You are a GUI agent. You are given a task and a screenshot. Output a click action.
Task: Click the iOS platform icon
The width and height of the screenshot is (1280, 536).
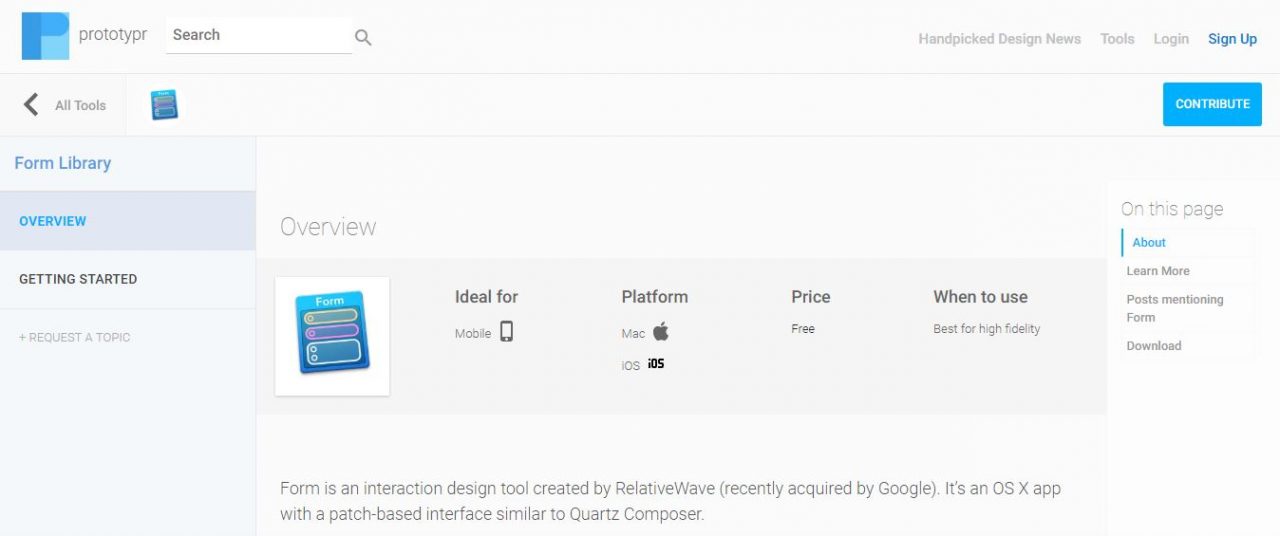pos(656,363)
